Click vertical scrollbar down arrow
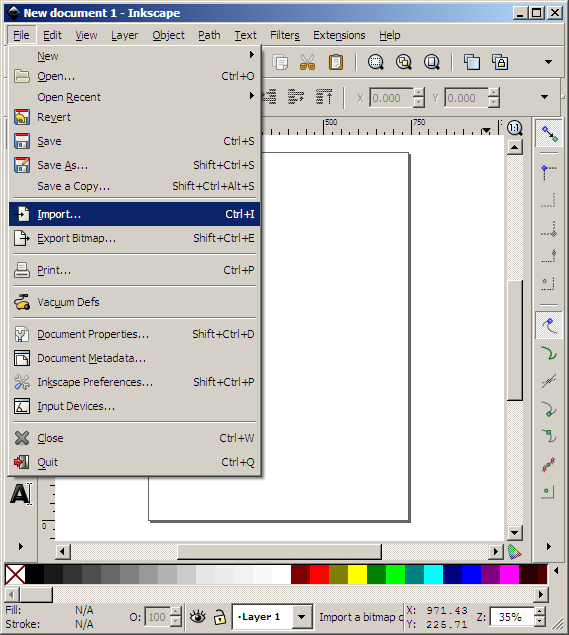The height and width of the screenshot is (635, 569). 514,533
